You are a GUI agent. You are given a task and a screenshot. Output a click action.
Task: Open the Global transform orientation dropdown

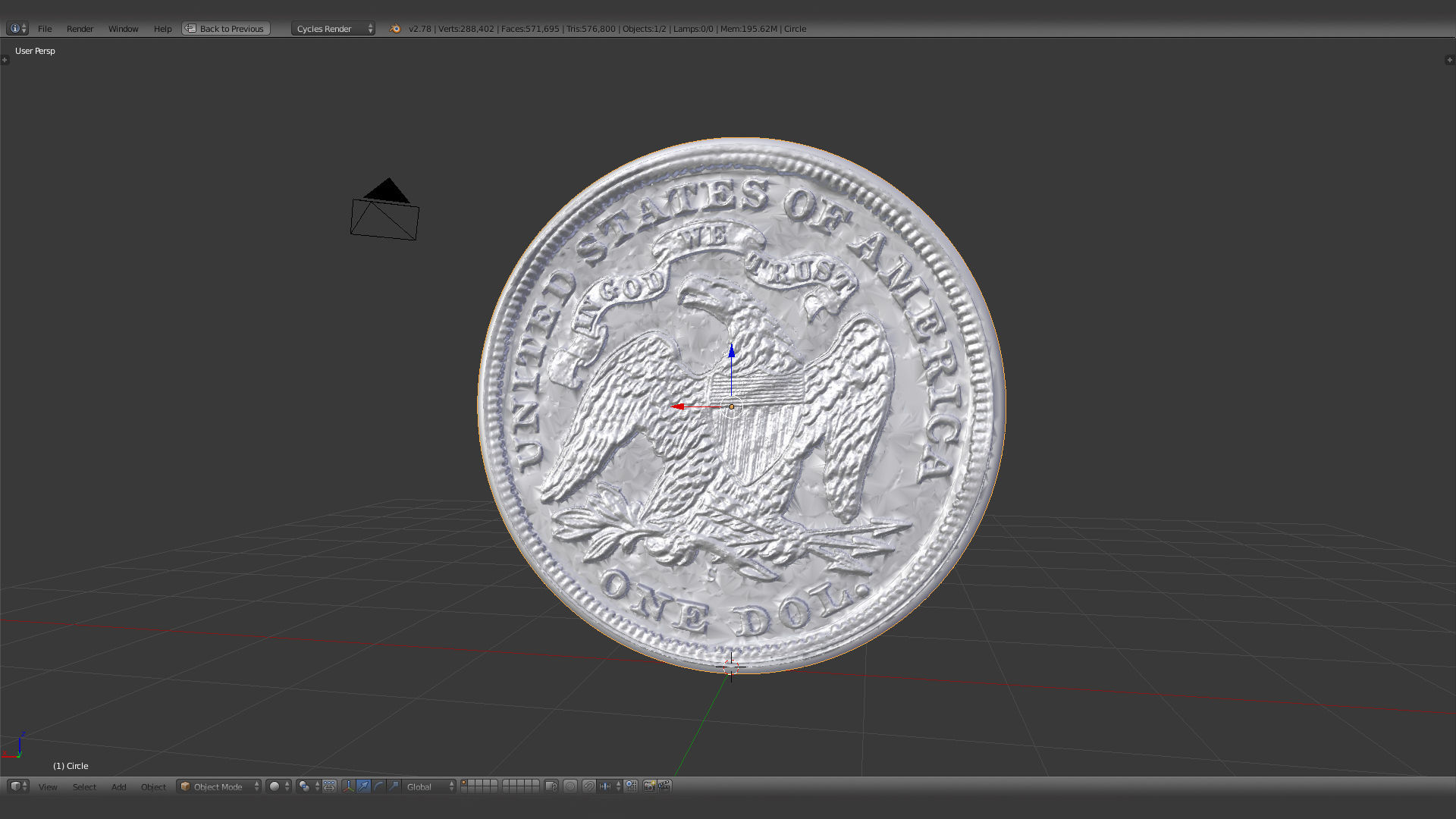click(x=429, y=786)
